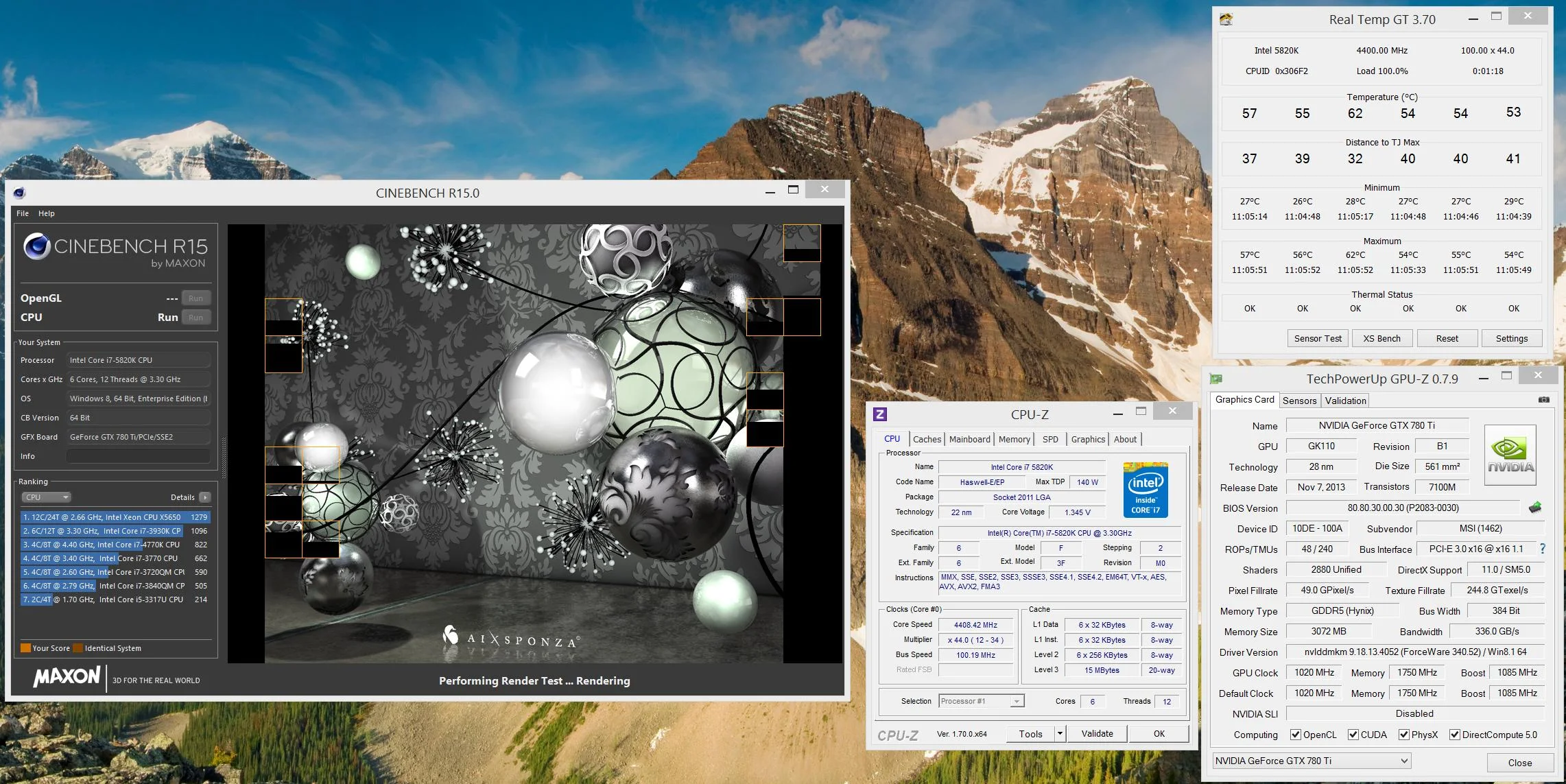The height and width of the screenshot is (784, 1566).
Task: Click the CPU-Z title bar Z icon
Action: [x=880, y=414]
